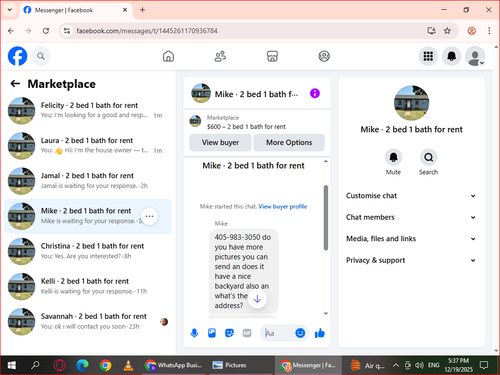The image size is (500, 375).
Task: Open Savannah's 2 bed 1 bath conversation
Action: pos(88,322)
